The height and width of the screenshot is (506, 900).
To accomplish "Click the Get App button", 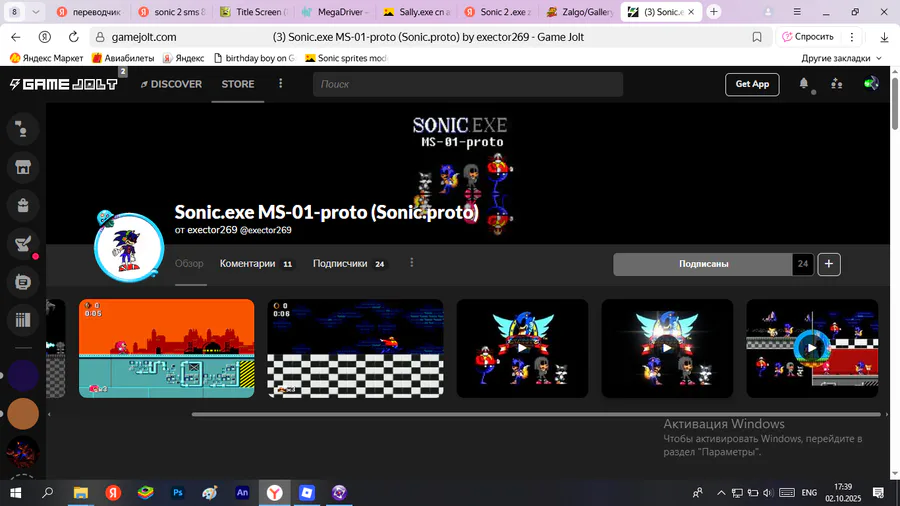I will (752, 84).
